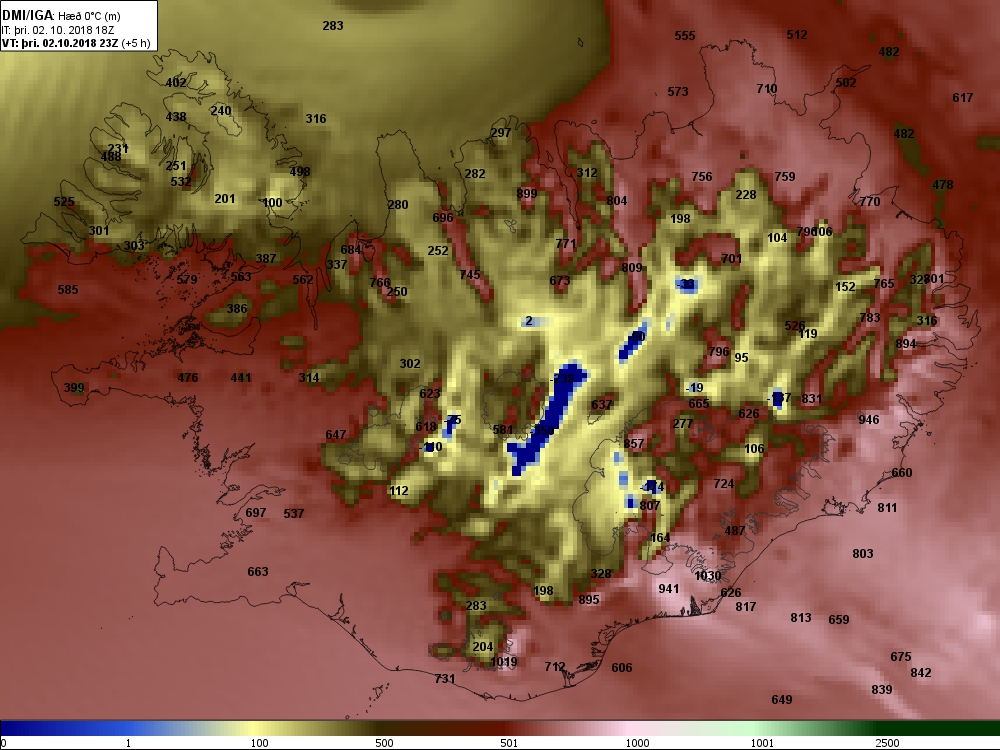1000x750 pixels.
Task: Click map value '585'
Action: point(68,290)
